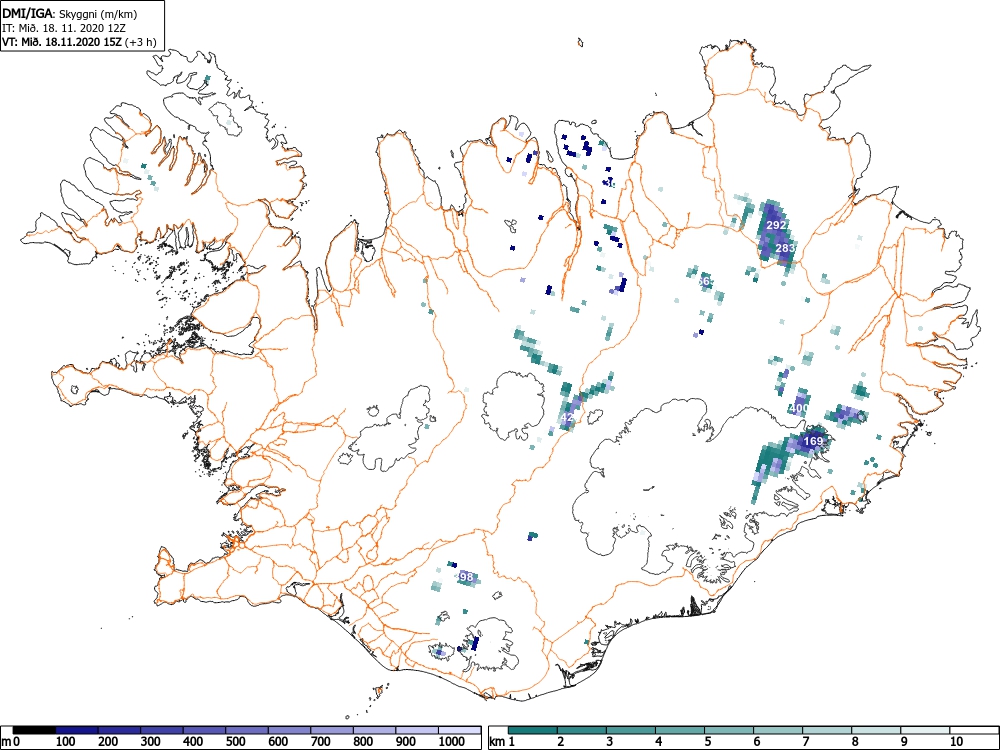The image size is (1000, 750).
Task: Pick the 100–200 m dark navy legend swatch
Action: 77,730
